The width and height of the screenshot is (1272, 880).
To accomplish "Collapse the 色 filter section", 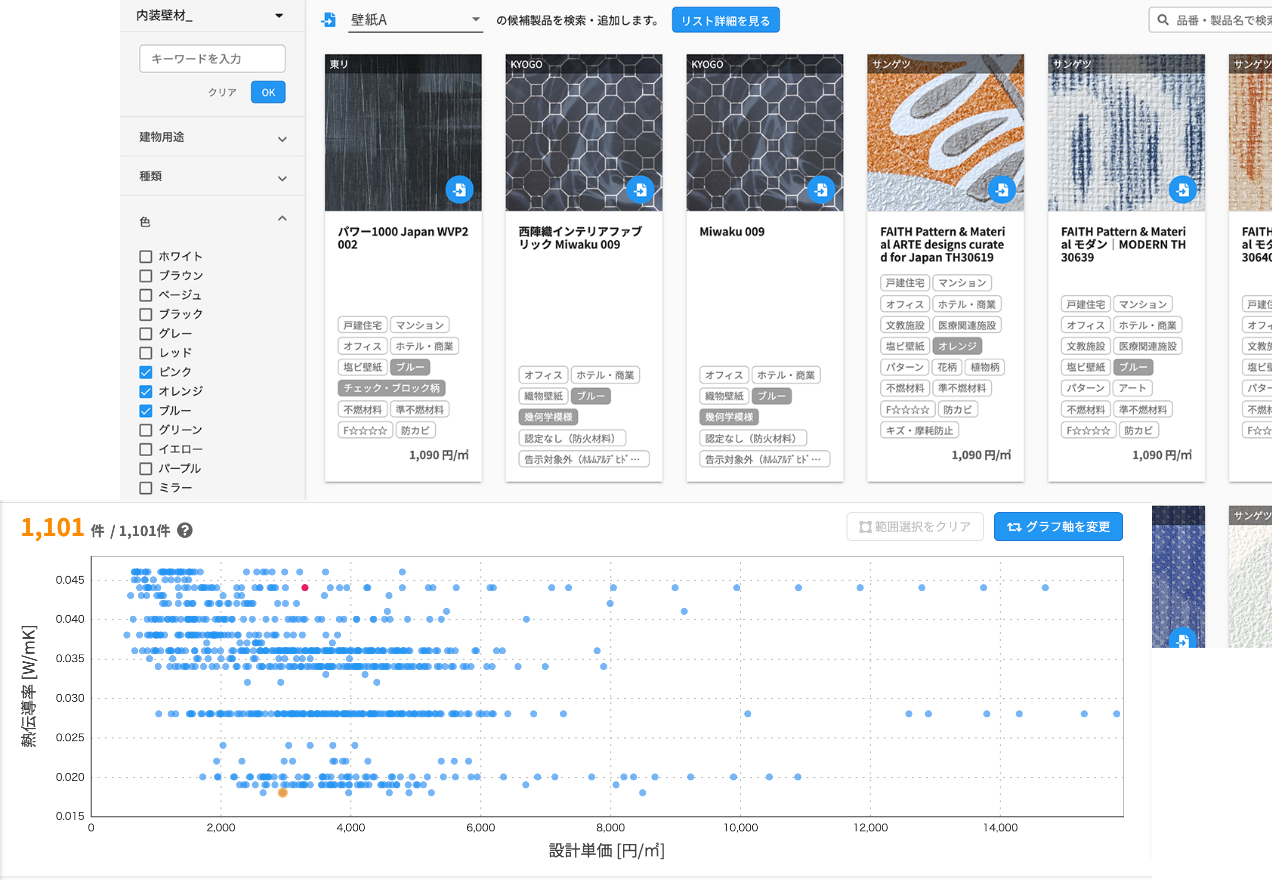I will coord(212,219).
